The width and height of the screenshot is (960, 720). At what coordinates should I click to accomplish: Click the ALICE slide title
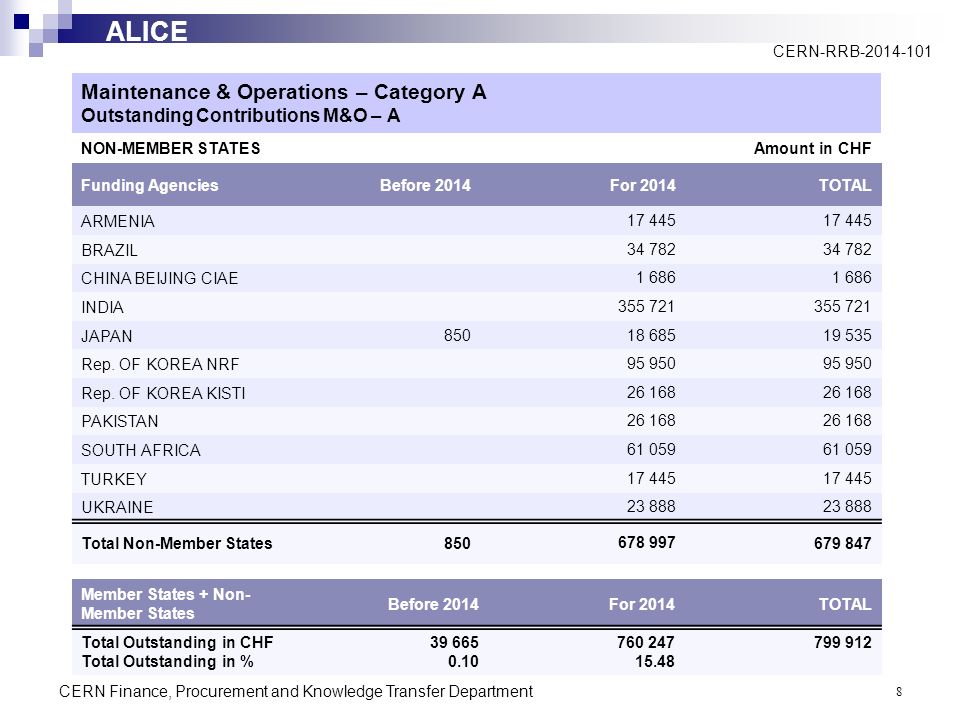click(146, 31)
